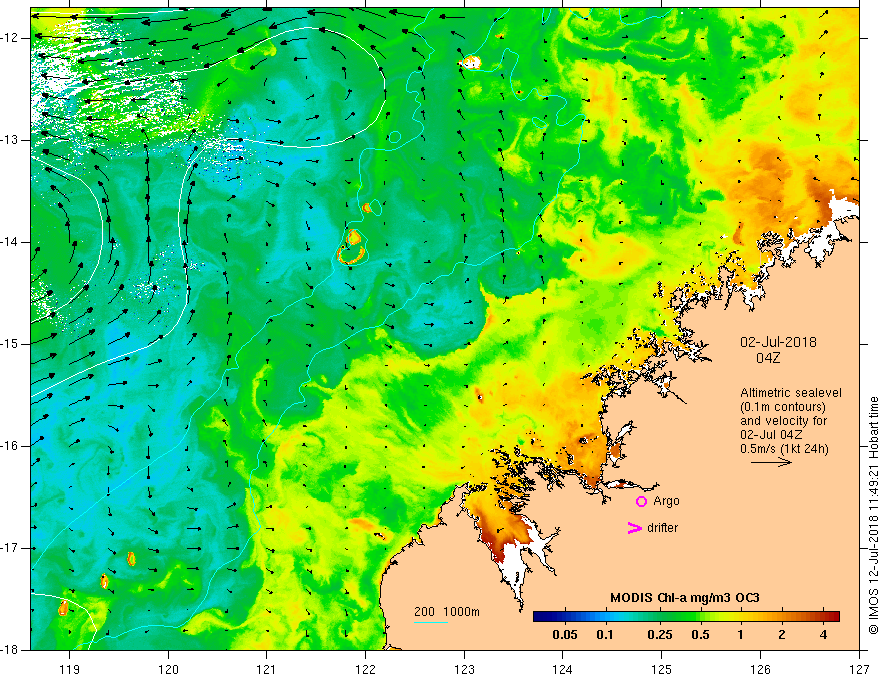The image size is (880, 680).
Task: Click color bar value 1
Action: pyautogui.click(x=740, y=635)
